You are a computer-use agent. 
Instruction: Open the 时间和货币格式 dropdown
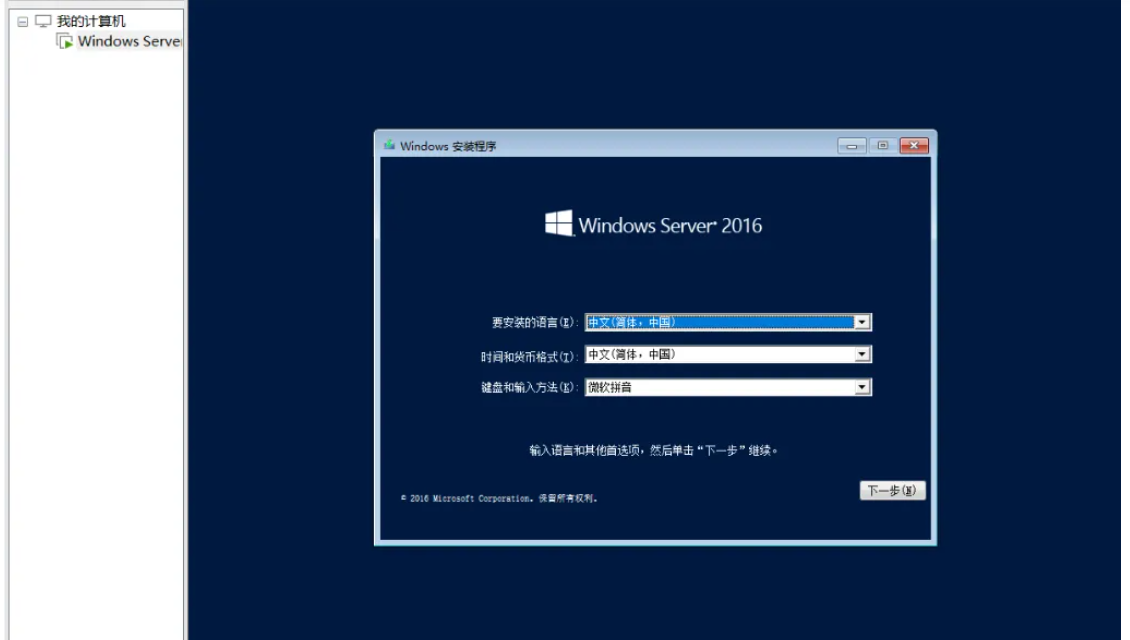pyautogui.click(x=862, y=353)
